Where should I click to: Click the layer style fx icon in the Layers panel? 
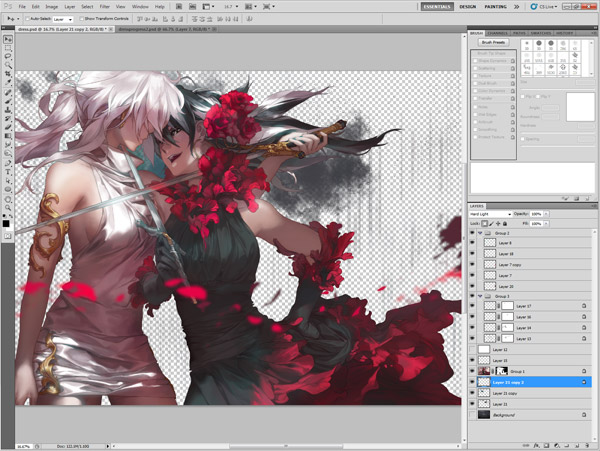click(x=536, y=446)
